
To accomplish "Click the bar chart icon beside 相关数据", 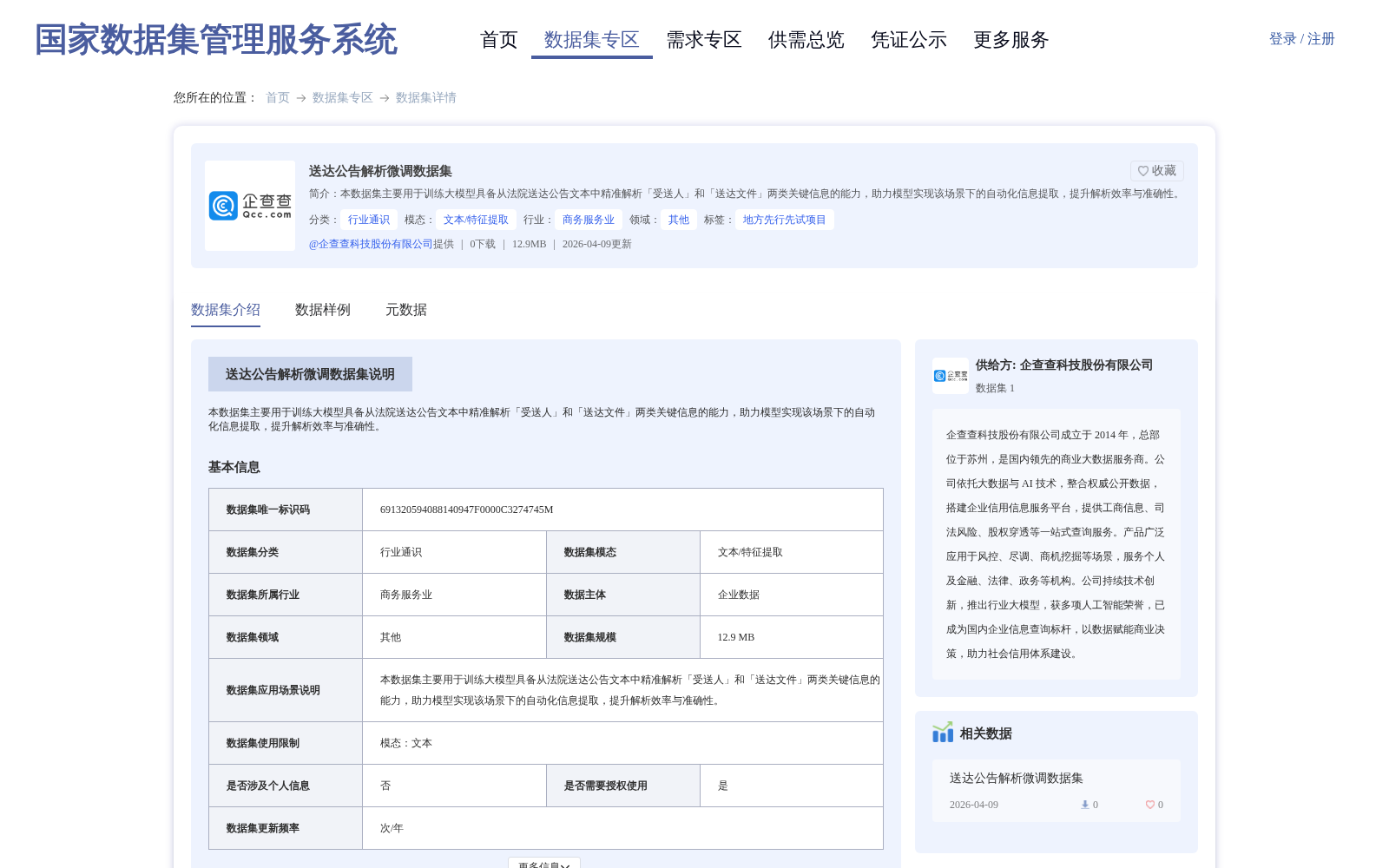I will [x=943, y=733].
